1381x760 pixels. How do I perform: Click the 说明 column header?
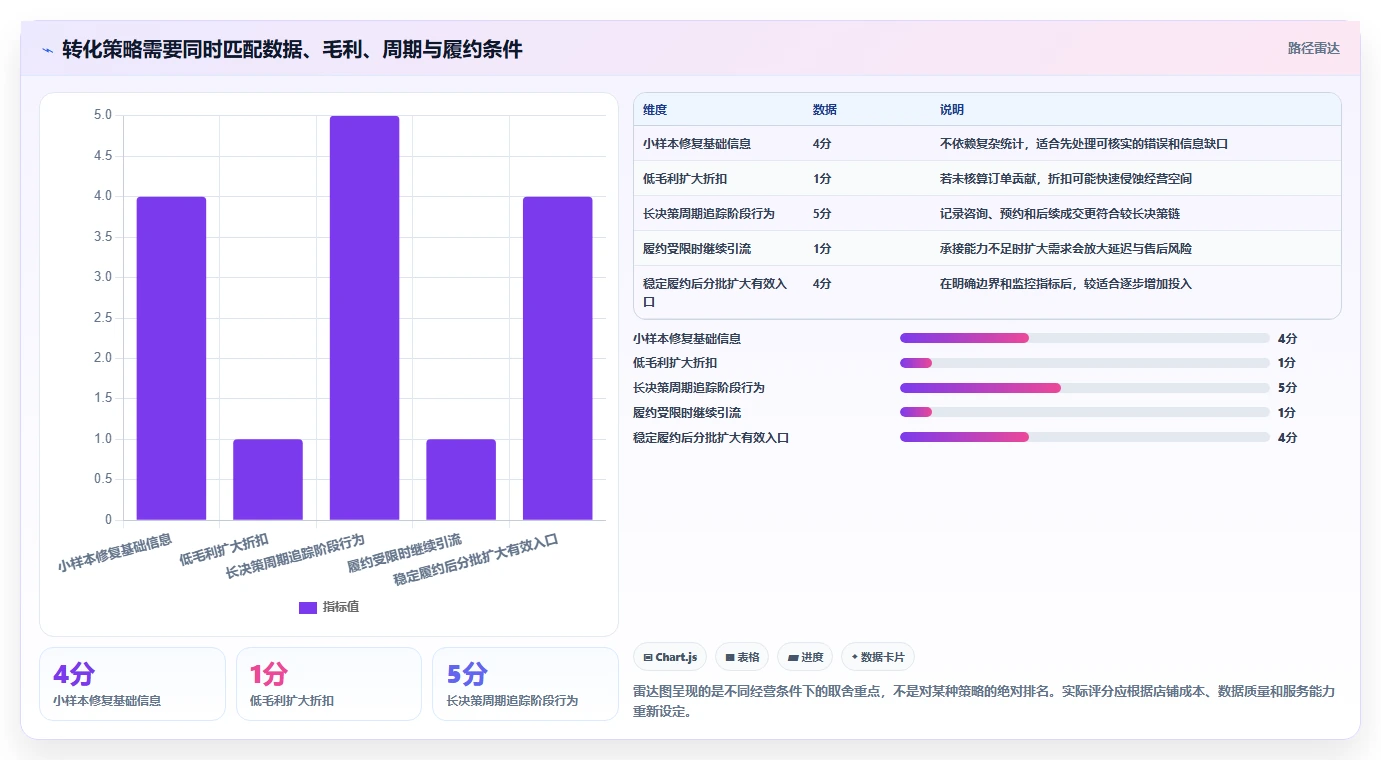point(952,110)
